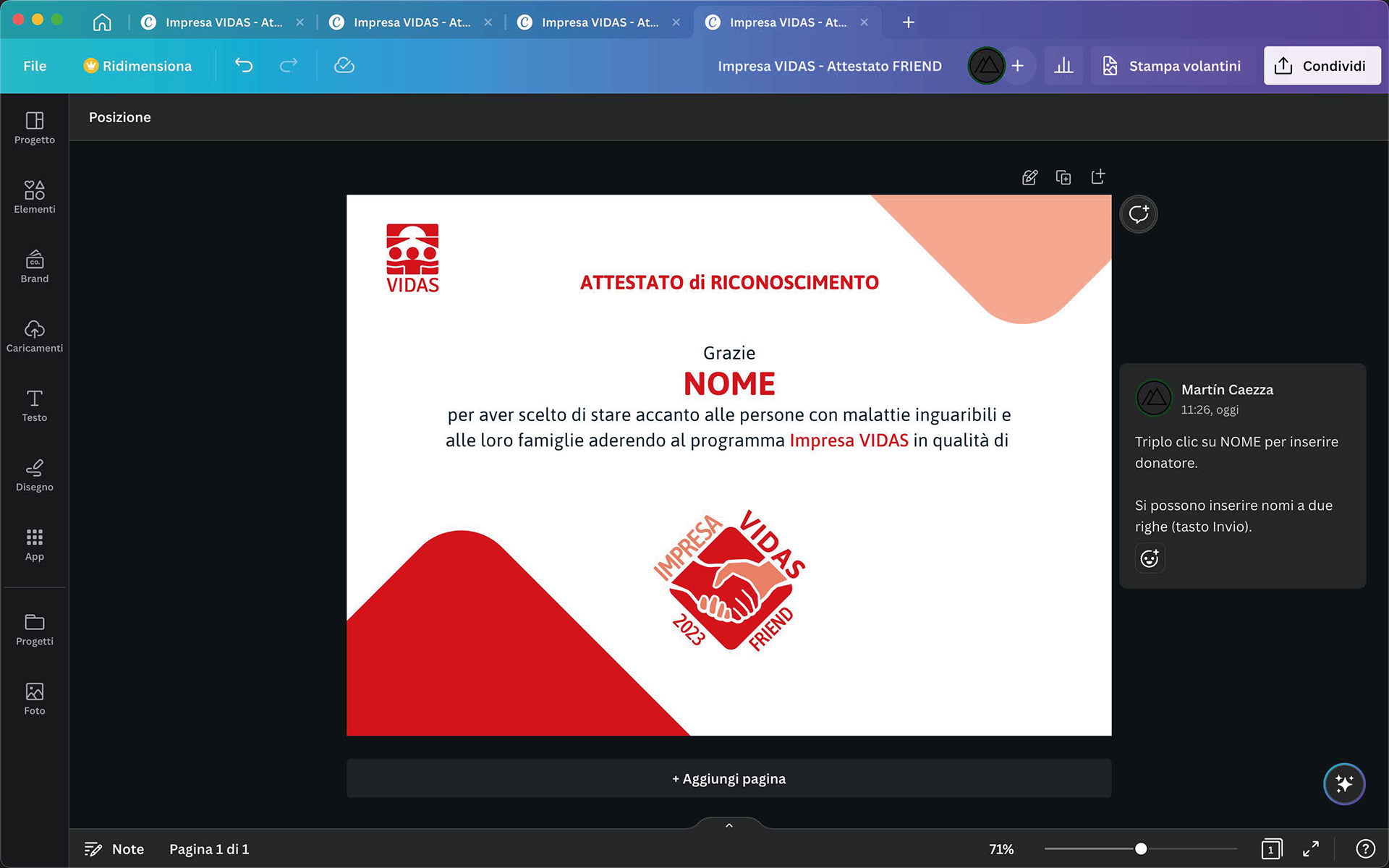Enter fullscreen presentation mode

click(x=1311, y=848)
